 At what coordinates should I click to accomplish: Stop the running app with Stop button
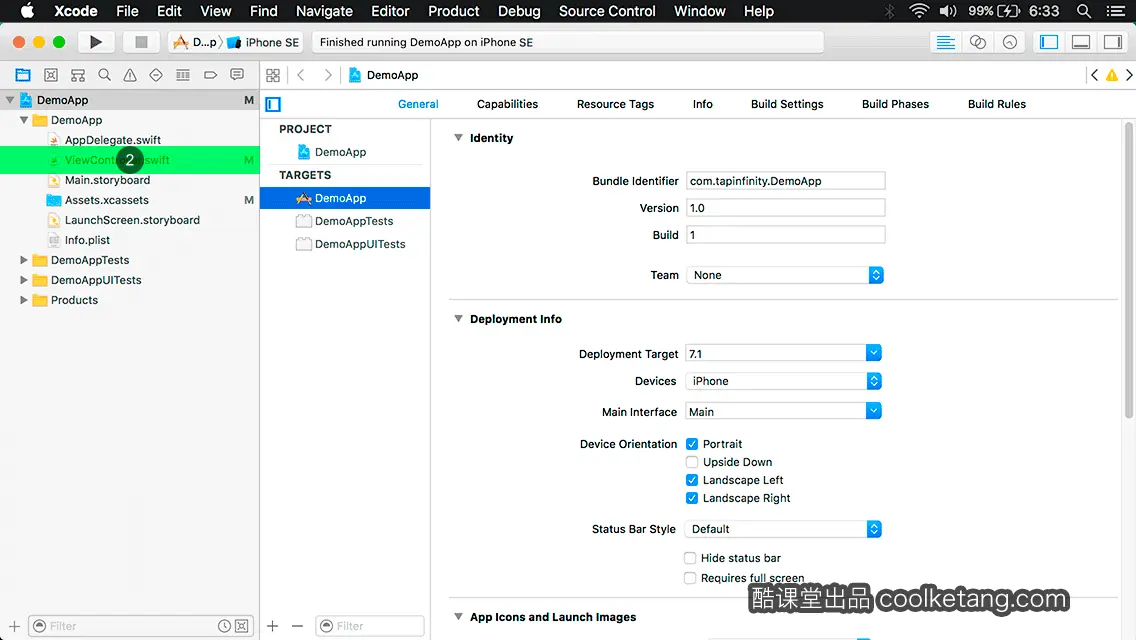[141, 42]
